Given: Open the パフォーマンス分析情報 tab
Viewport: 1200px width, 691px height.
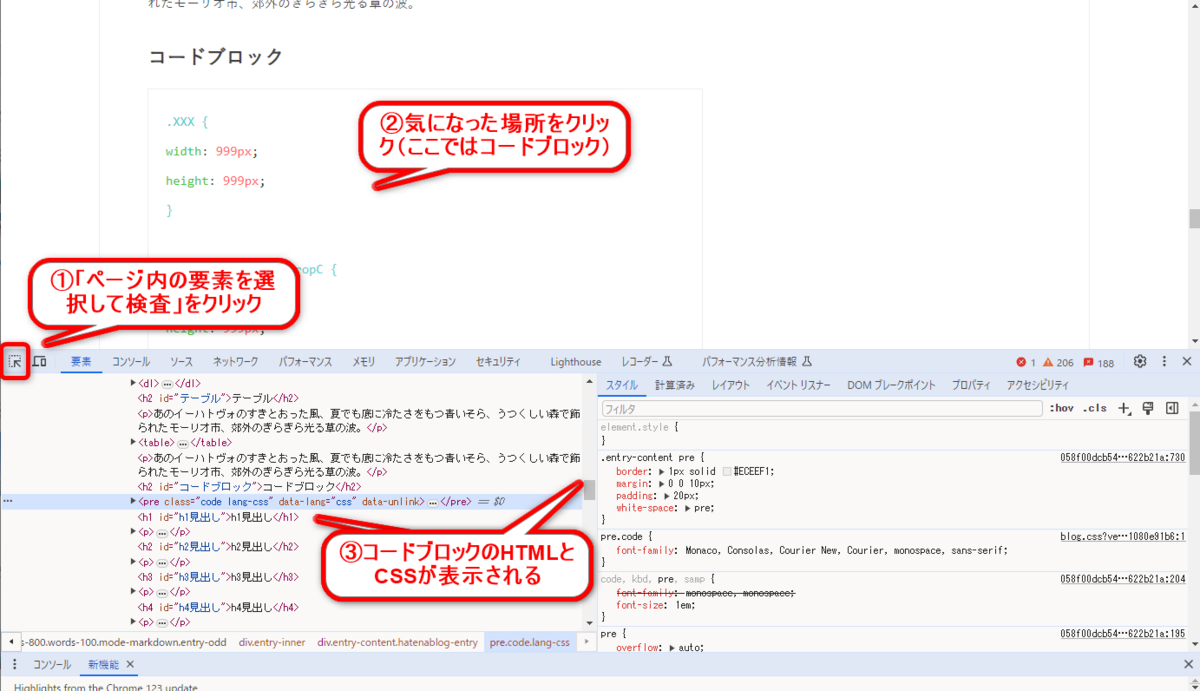Looking at the screenshot, I should (756, 362).
